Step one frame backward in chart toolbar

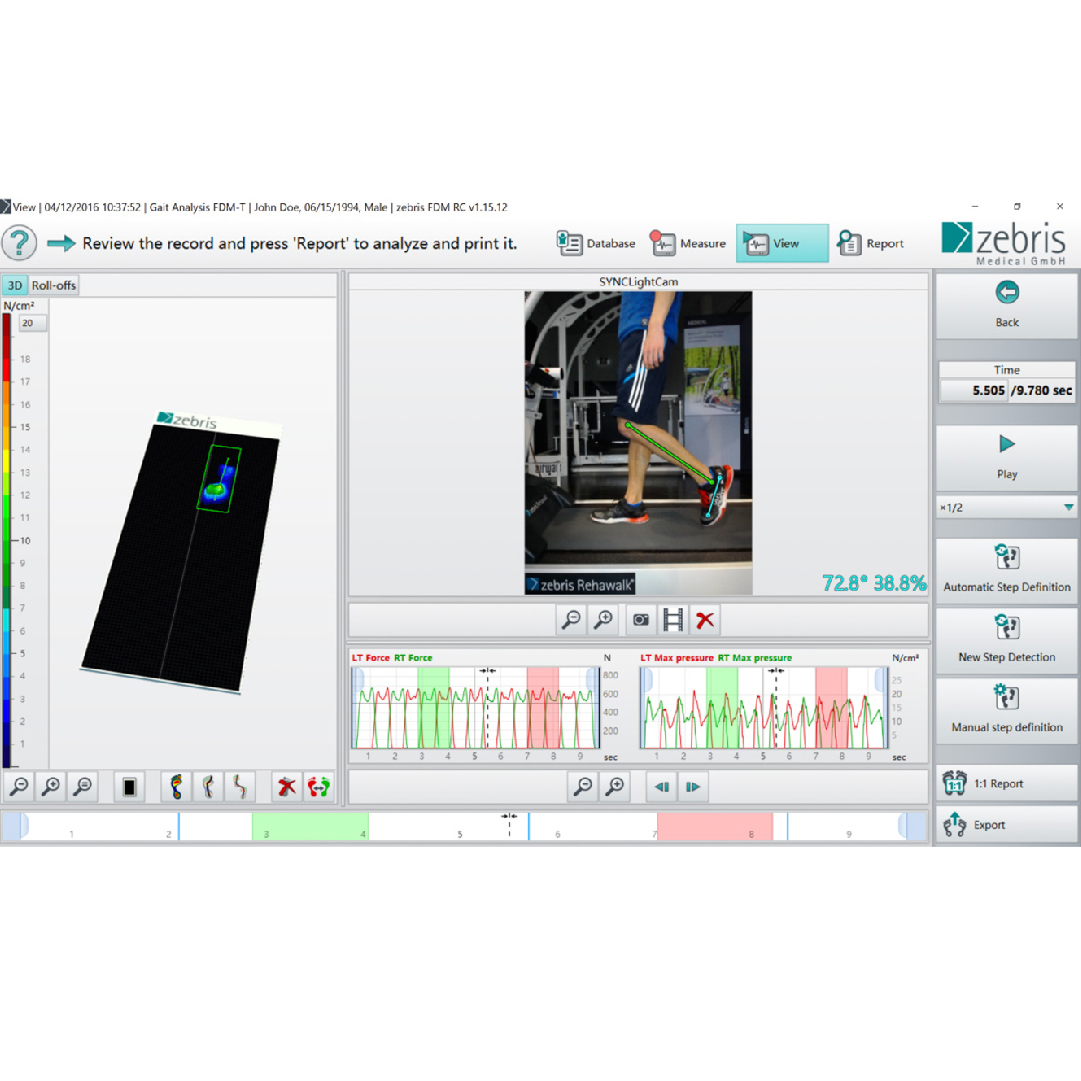click(x=661, y=787)
